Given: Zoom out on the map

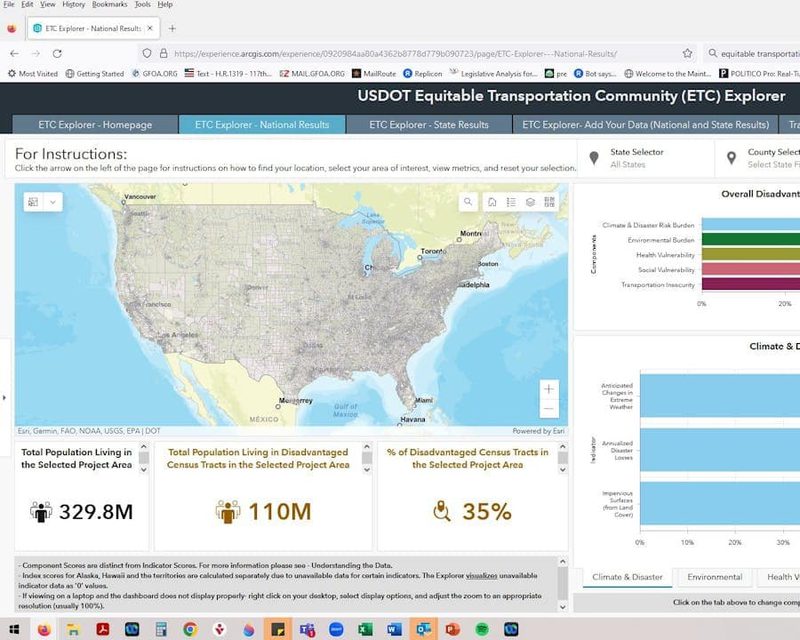Looking at the screenshot, I should pos(549,408).
